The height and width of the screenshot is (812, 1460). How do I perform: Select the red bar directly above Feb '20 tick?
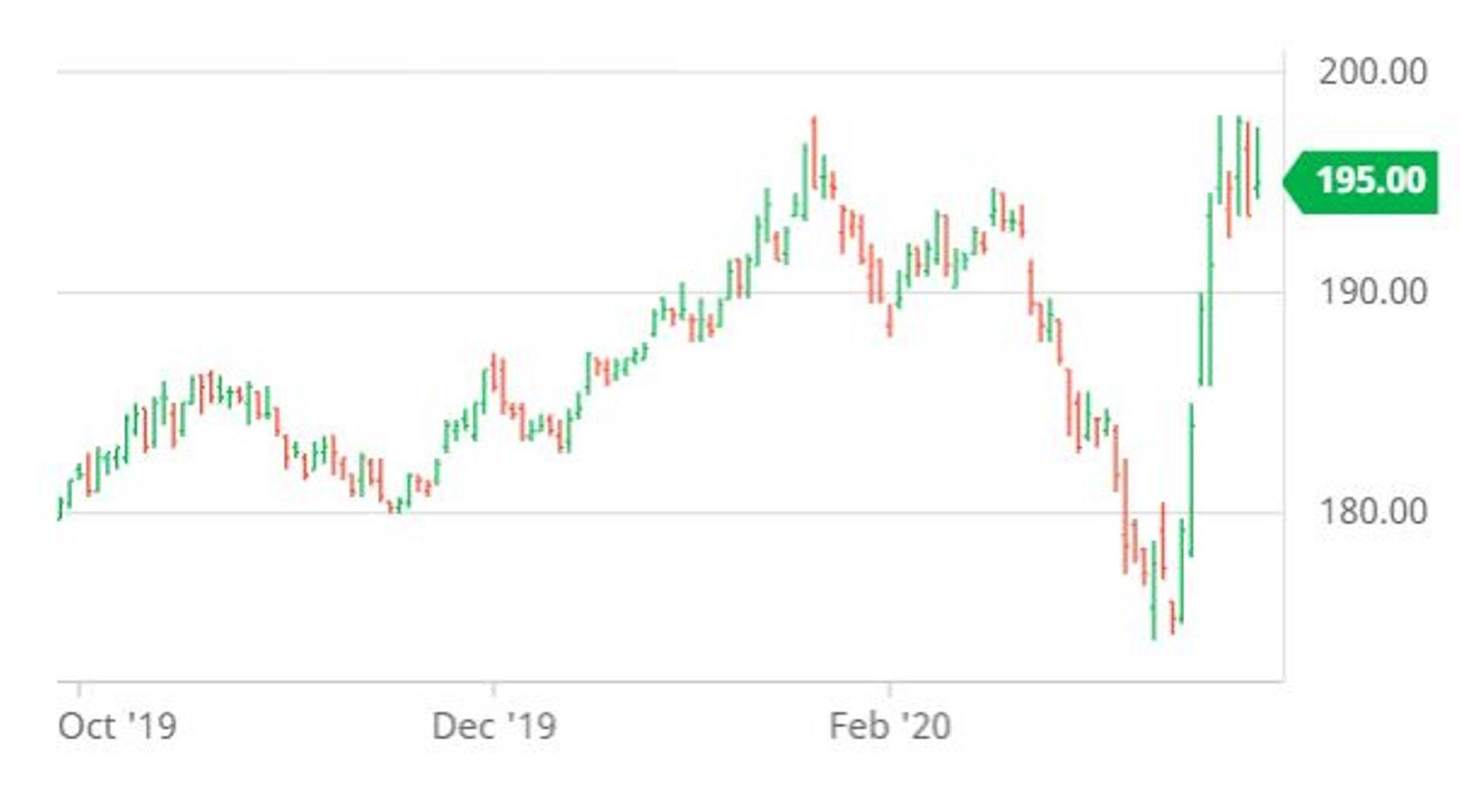[x=890, y=319]
